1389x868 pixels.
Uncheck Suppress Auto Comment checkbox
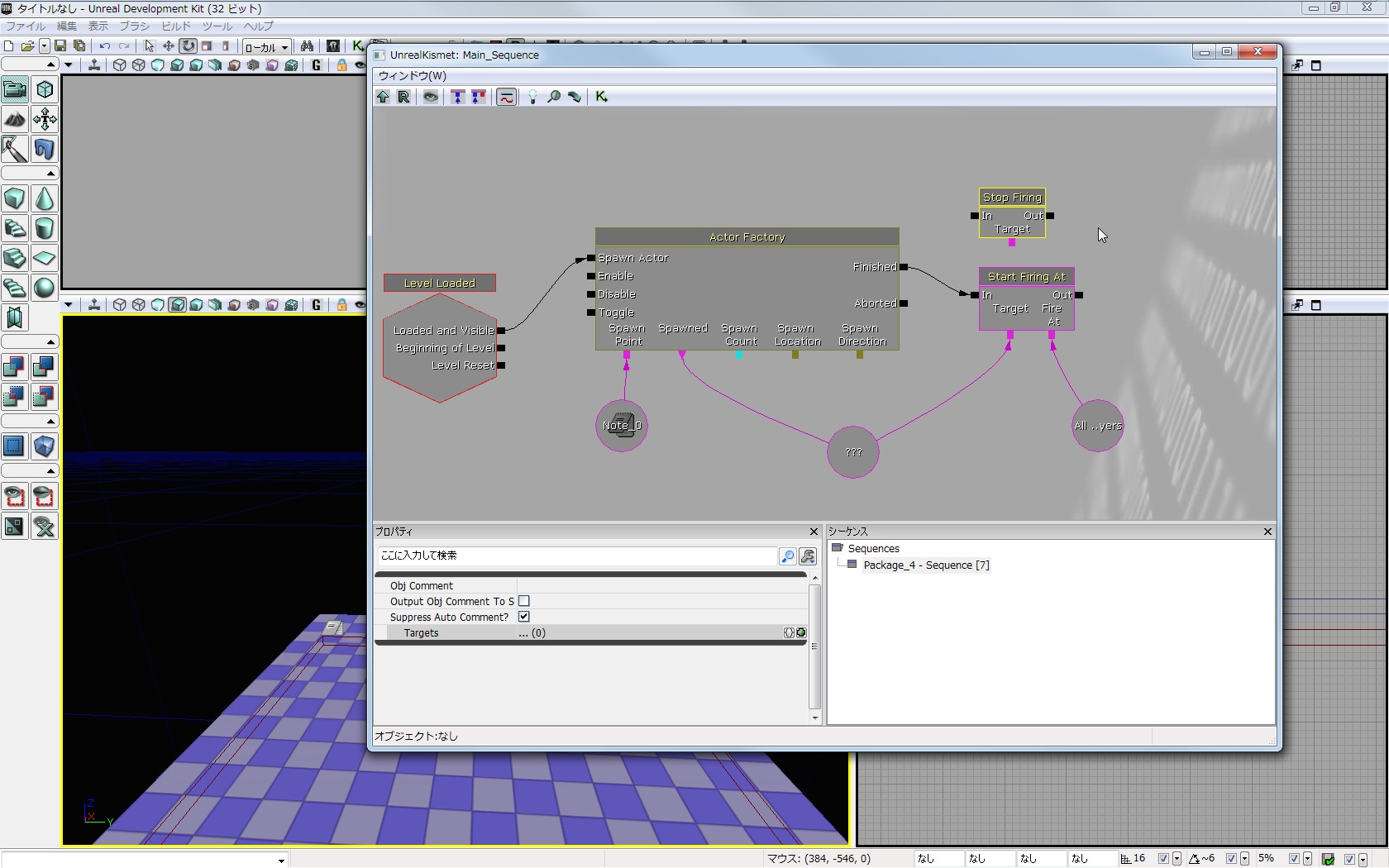(524, 617)
